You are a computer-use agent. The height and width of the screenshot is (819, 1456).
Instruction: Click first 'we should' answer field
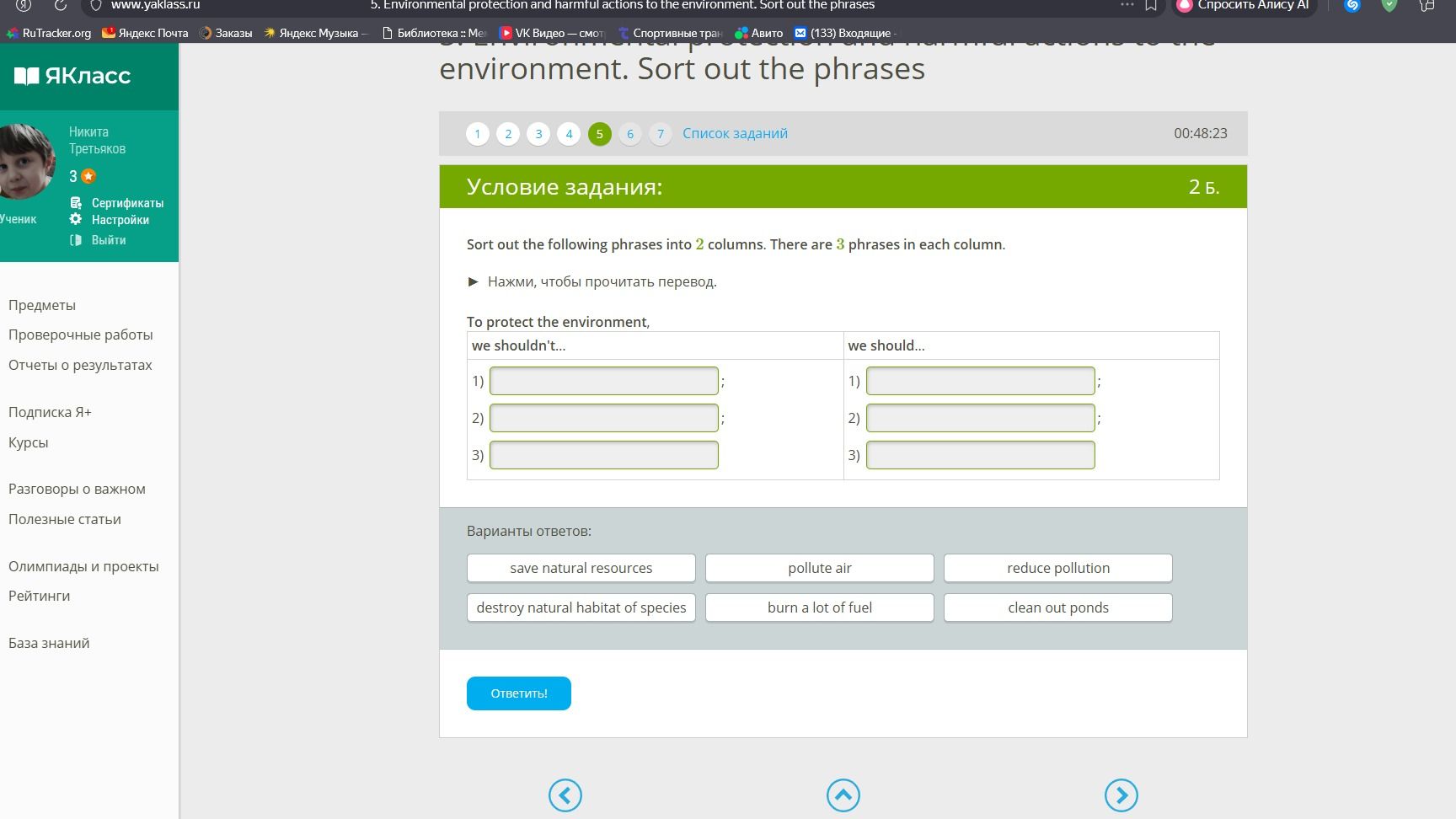[x=981, y=381]
